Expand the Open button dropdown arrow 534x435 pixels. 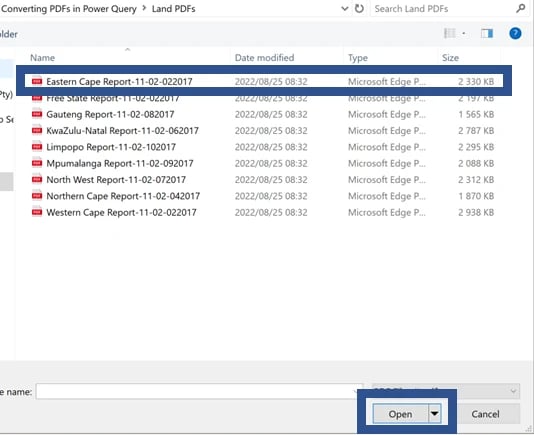(435, 414)
